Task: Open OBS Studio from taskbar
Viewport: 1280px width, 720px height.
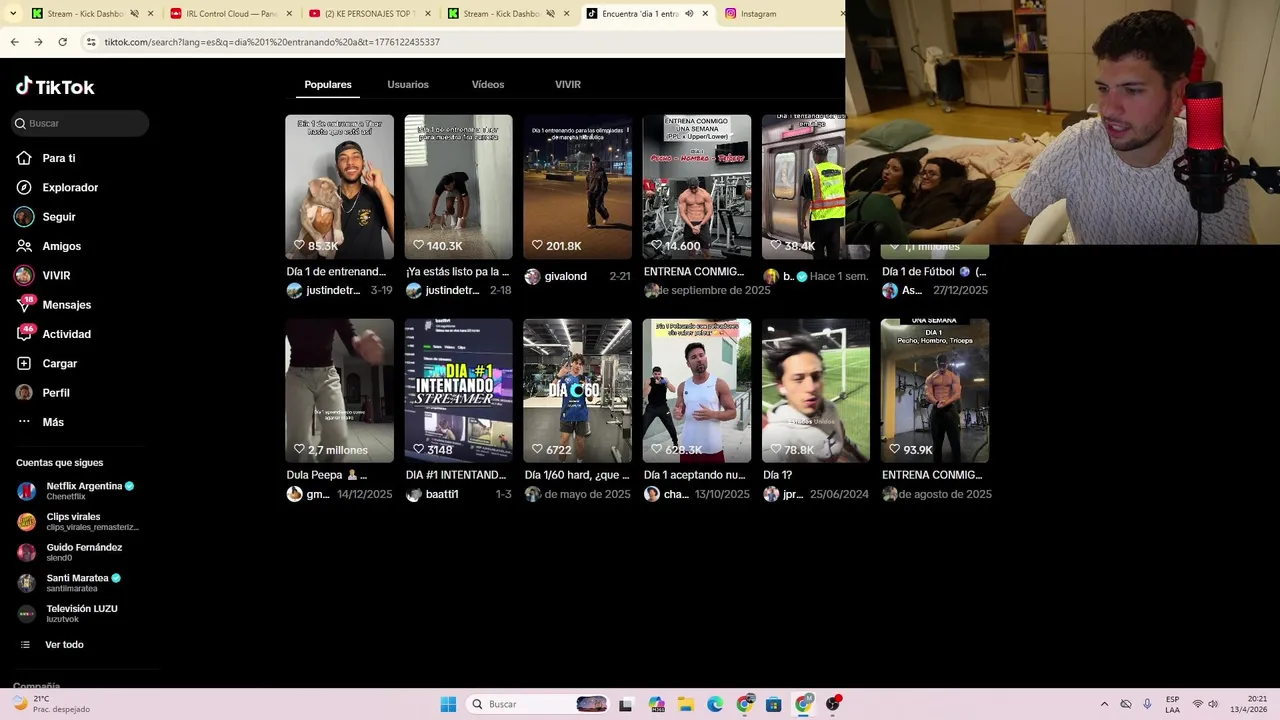Action: point(832,704)
